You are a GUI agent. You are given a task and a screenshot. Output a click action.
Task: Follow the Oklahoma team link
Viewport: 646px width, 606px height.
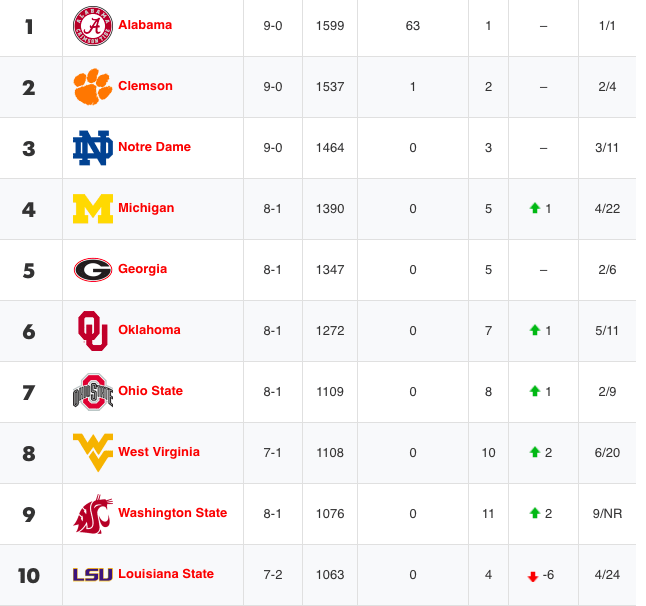click(149, 330)
